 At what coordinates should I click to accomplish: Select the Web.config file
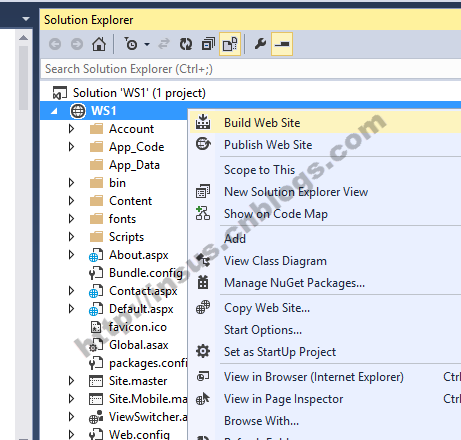pos(139,434)
